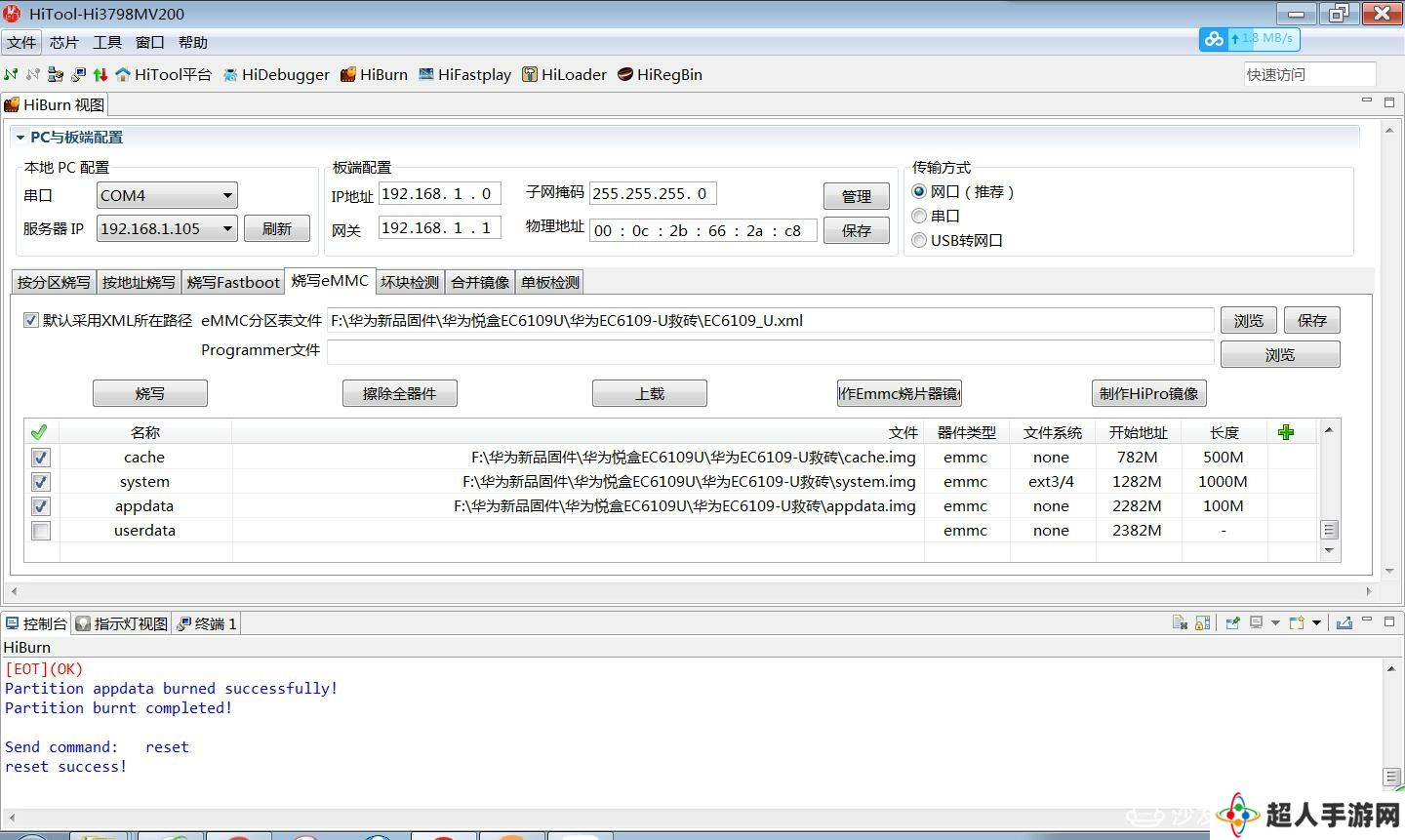The height and width of the screenshot is (840, 1405).
Task: Click the open new console icon
Action: point(1297,622)
